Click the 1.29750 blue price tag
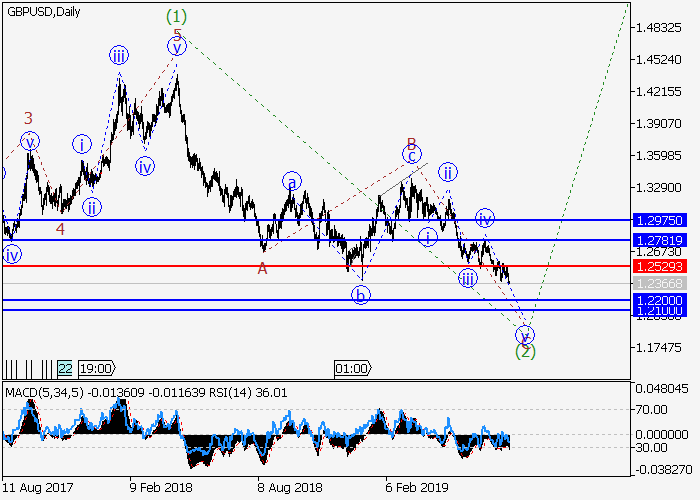 click(x=656, y=220)
